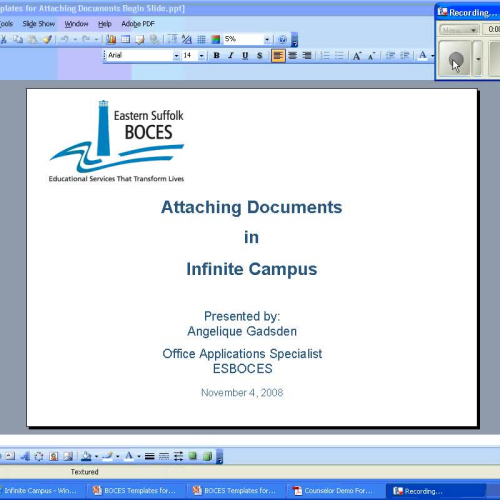Click Decrease Font Size icon
Screen dimensions: 500x500
coord(371,56)
